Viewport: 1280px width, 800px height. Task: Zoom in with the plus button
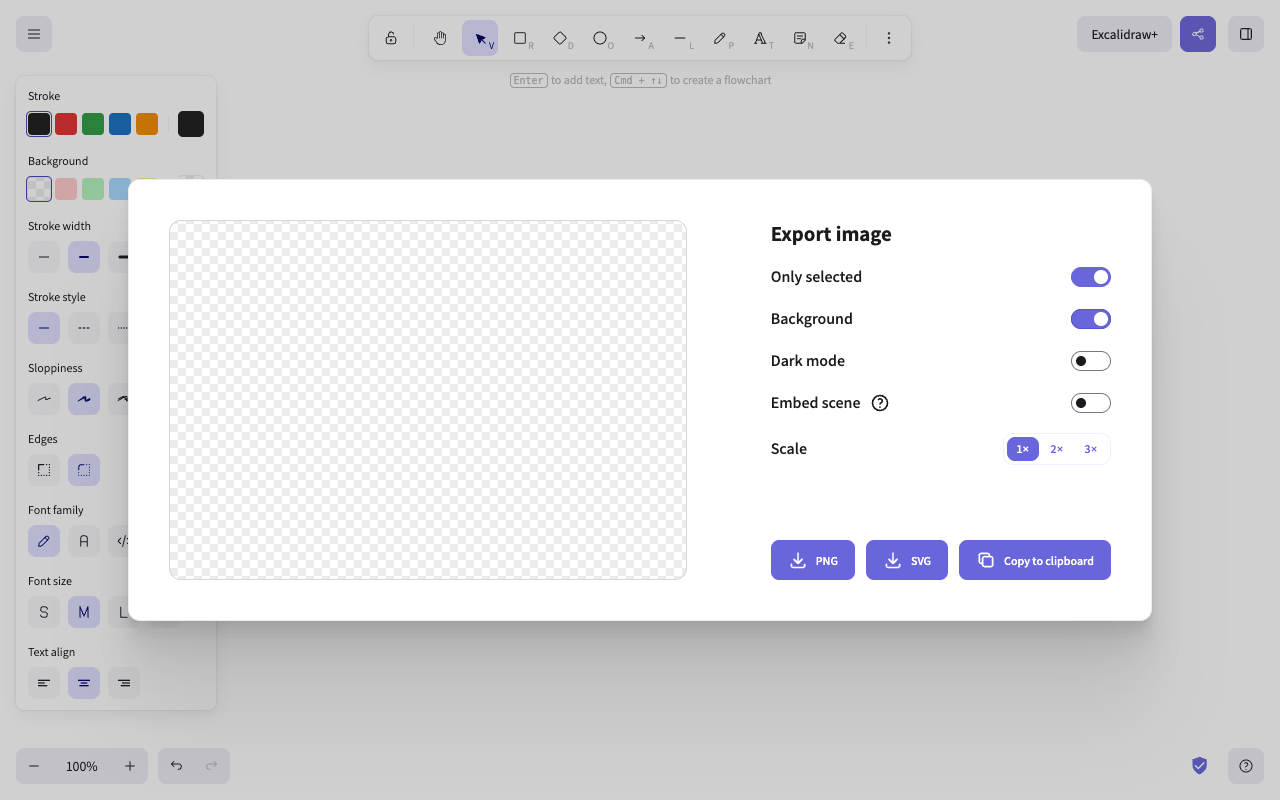click(x=130, y=766)
